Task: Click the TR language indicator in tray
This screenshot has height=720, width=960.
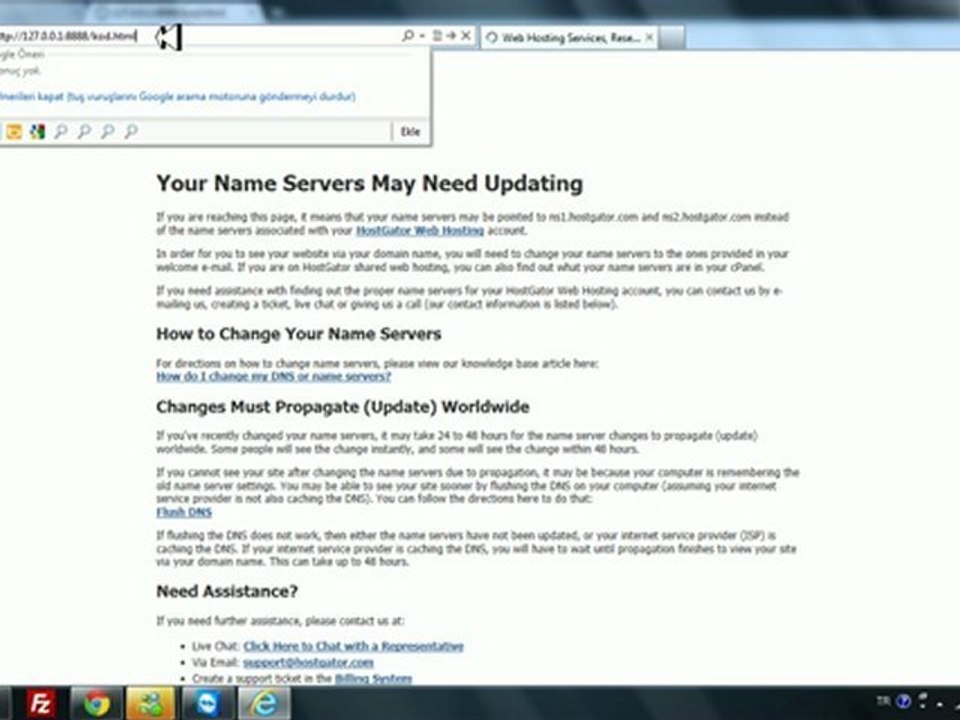Action: 883,701
